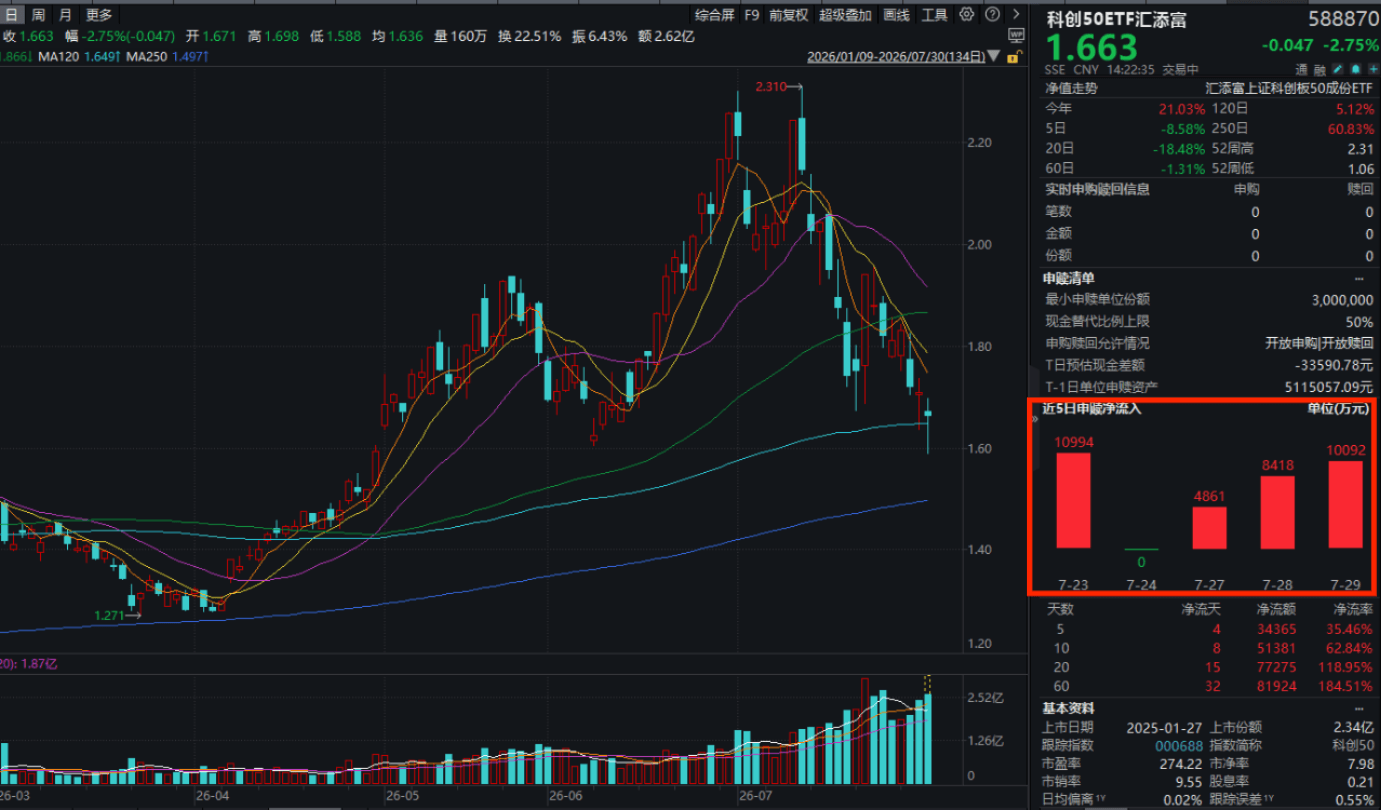Switch to the 月 monthly chart tab
Screen dimensions: 1381x810
tap(65, 14)
